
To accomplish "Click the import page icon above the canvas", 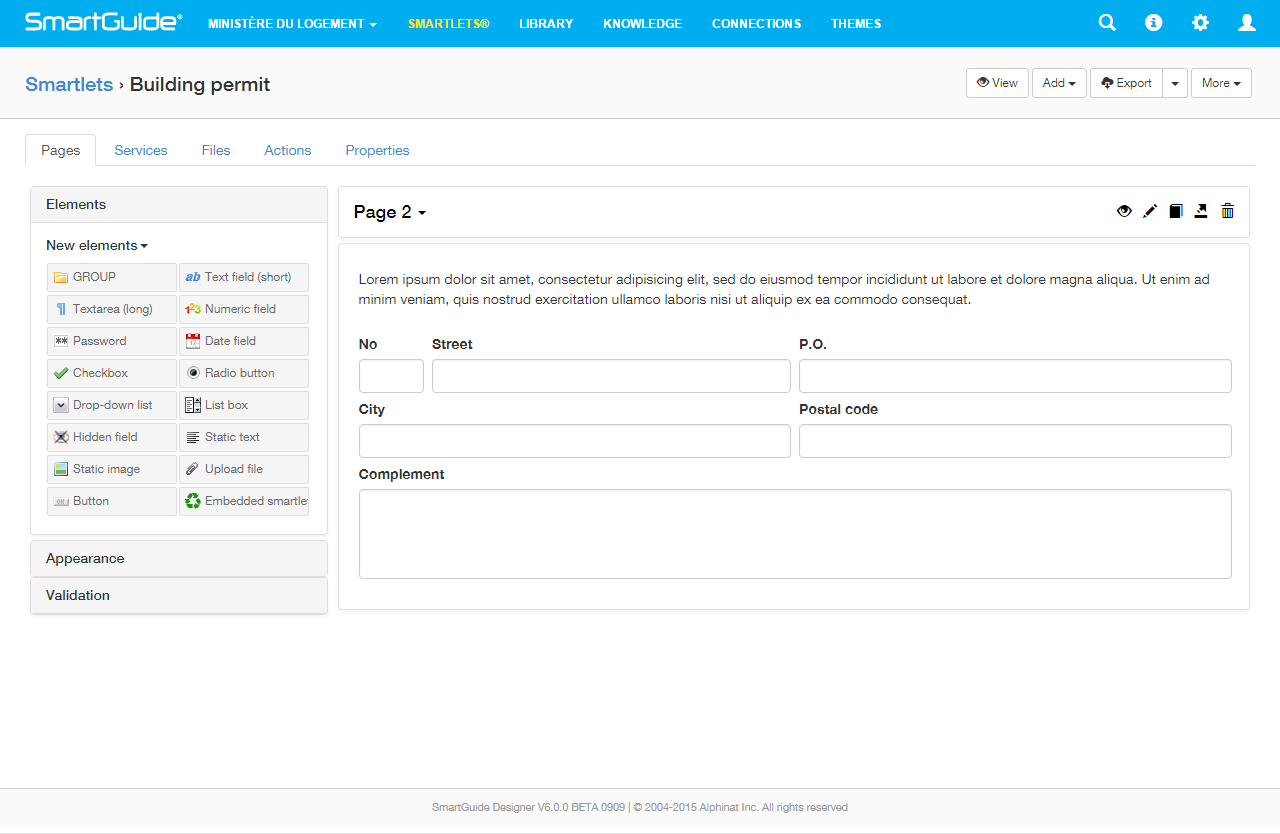I will point(1201,211).
